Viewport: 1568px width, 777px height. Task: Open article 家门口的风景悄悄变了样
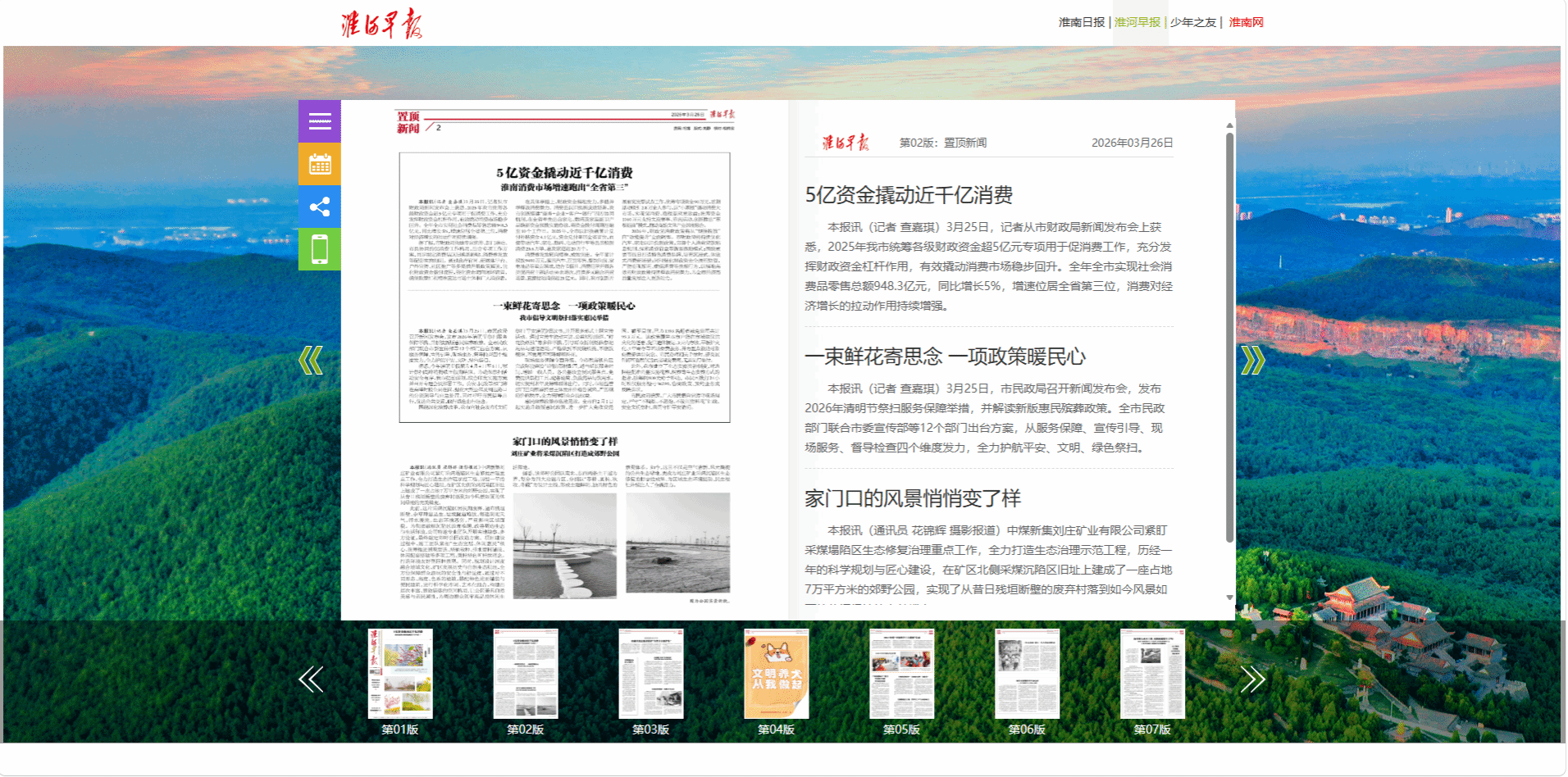point(912,498)
